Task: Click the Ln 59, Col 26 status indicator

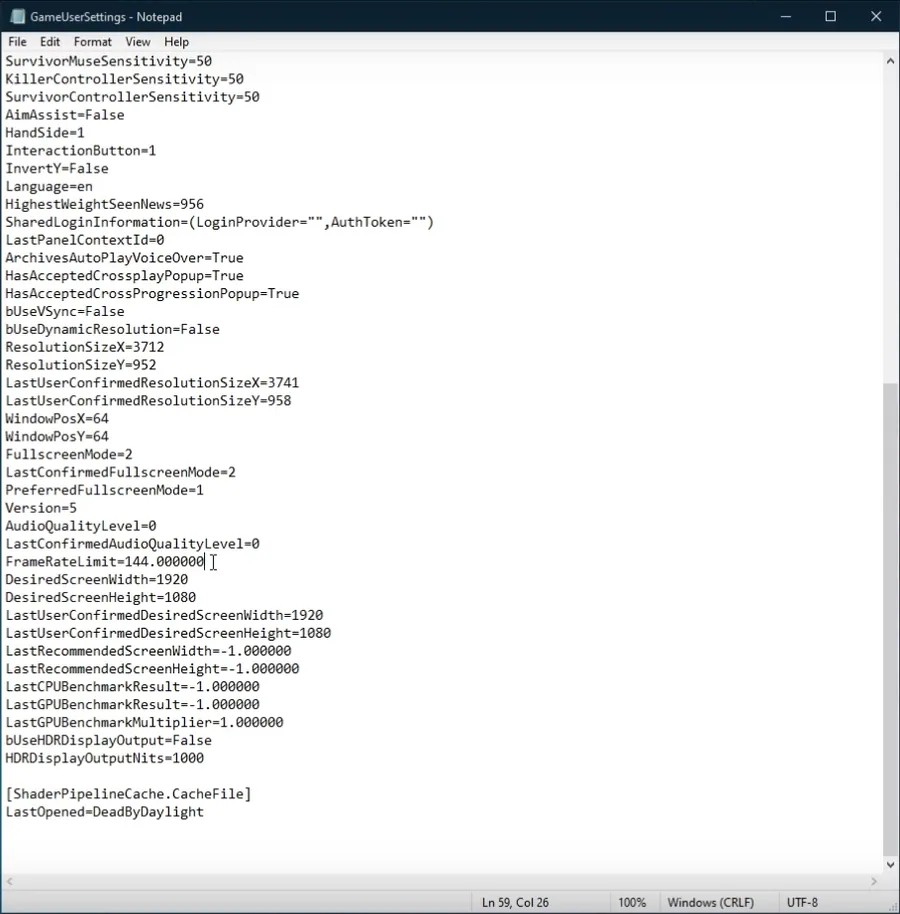Action: point(515,902)
